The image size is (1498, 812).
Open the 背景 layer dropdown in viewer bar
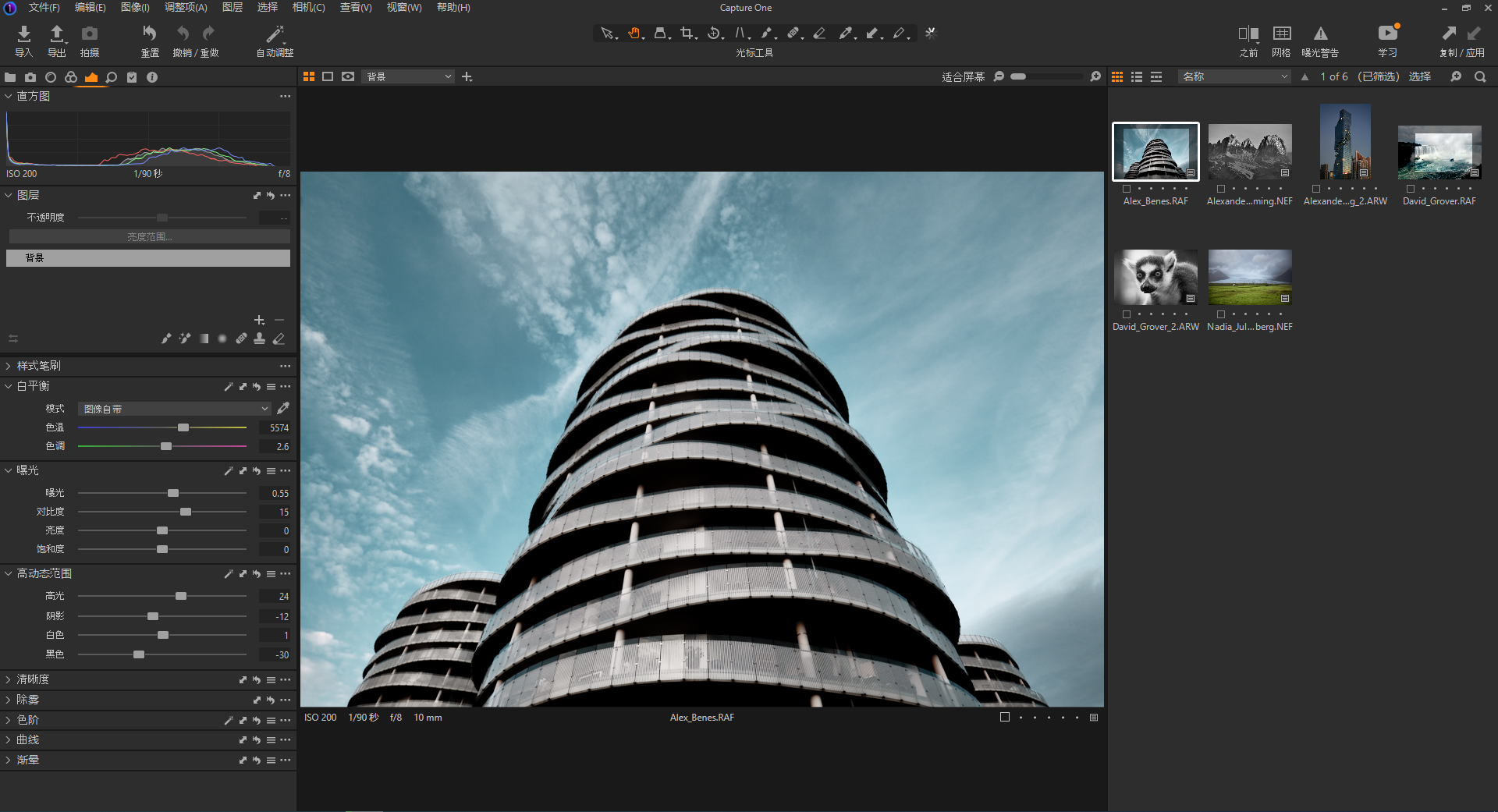pyautogui.click(x=408, y=76)
